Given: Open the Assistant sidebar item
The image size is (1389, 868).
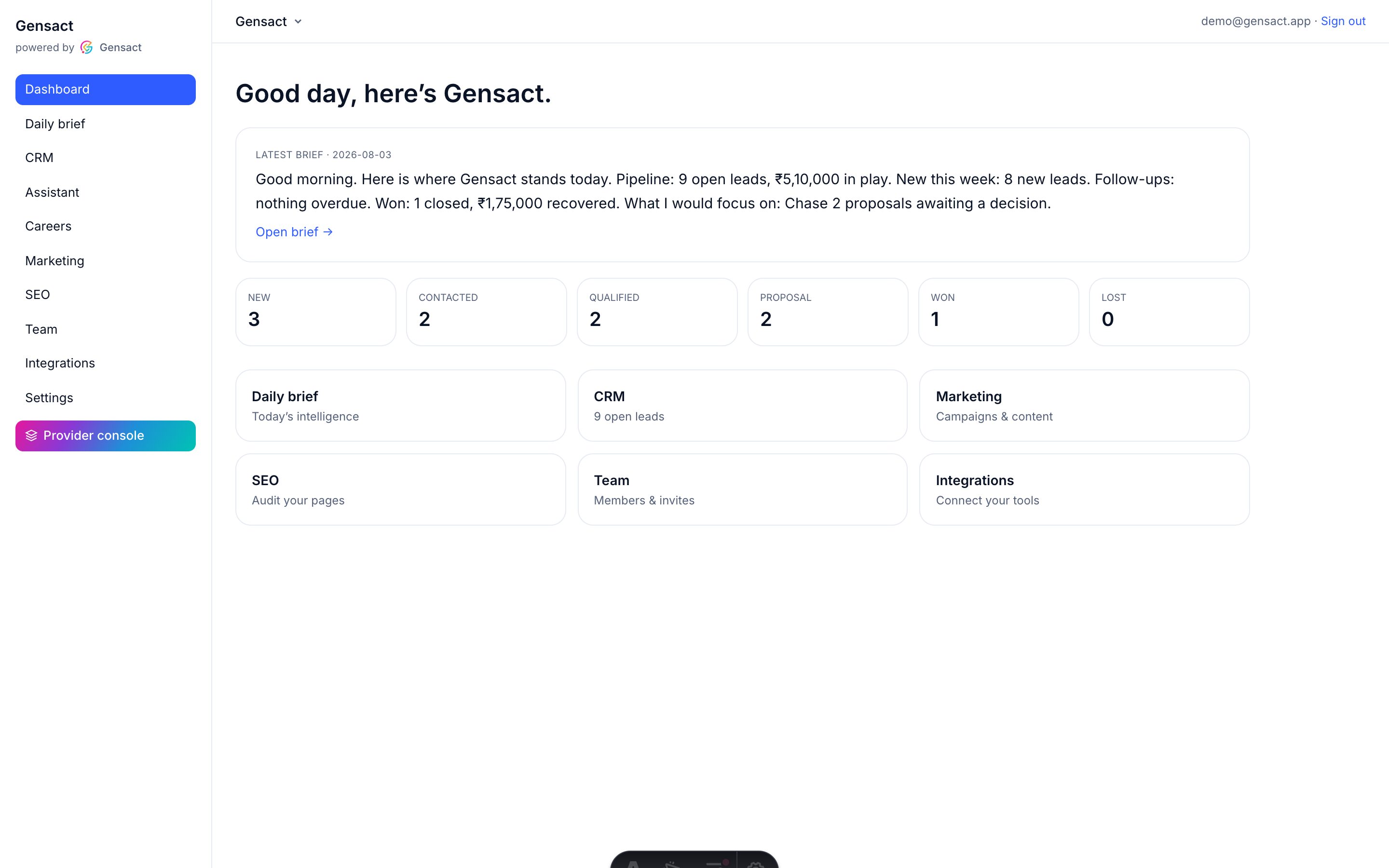Looking at the screenshot, I should [x=106, y=192].
